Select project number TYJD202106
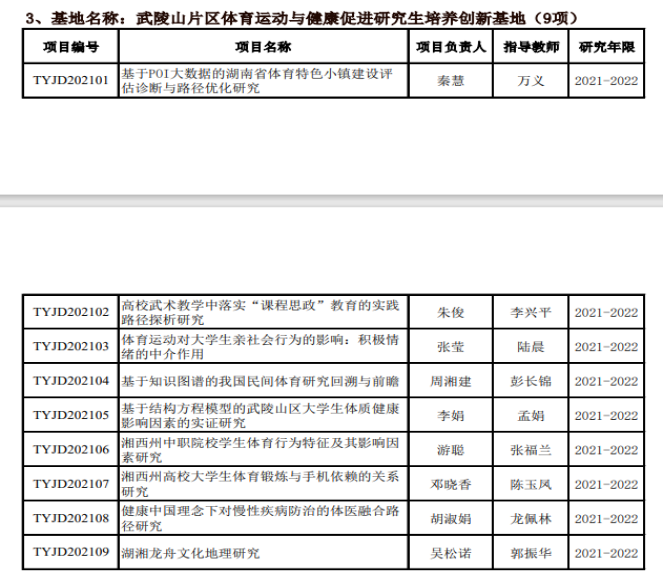Image resolution: width=663 pixels, height=582 pixels. (x=71, y=450)
